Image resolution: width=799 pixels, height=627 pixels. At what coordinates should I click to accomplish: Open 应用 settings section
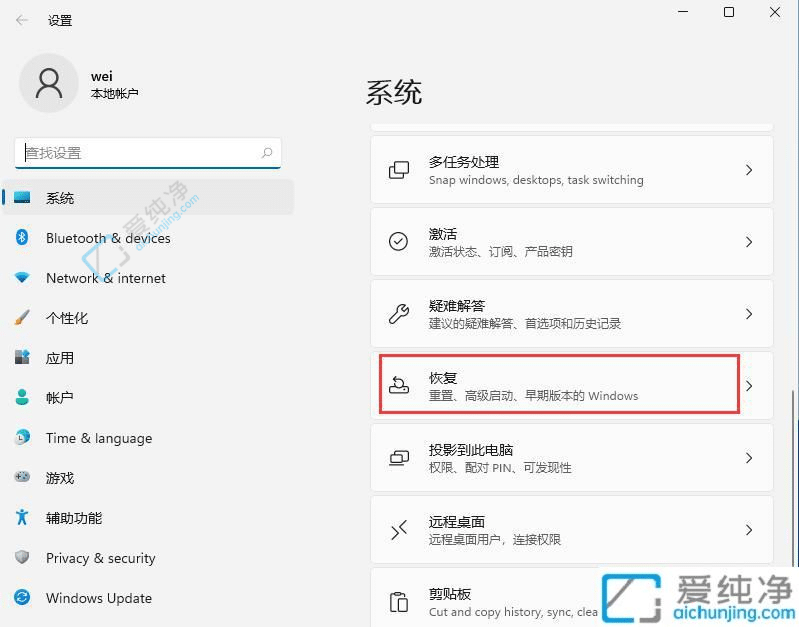tap(148, 357)
